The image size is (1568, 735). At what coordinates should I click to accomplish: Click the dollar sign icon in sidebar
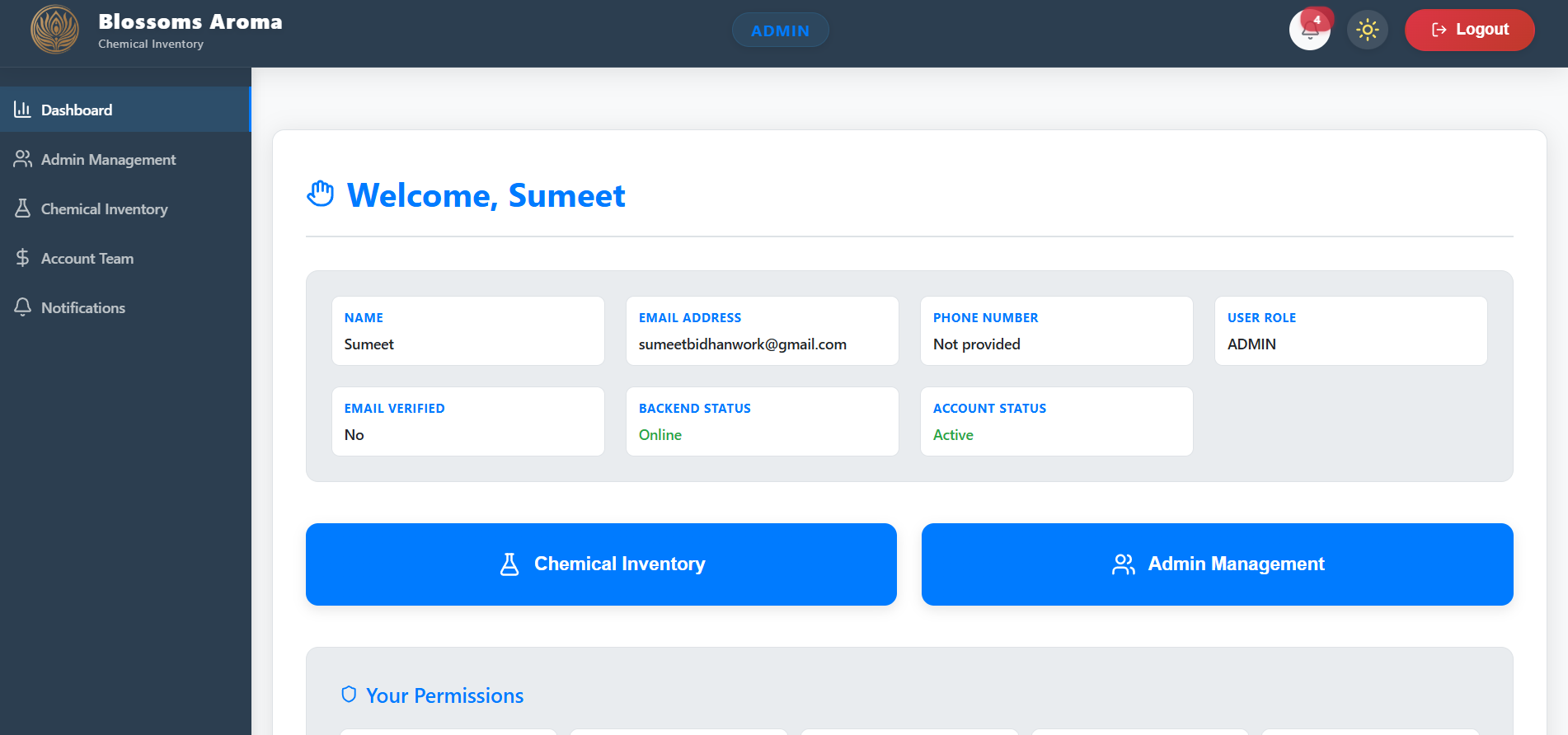(22, 258)
